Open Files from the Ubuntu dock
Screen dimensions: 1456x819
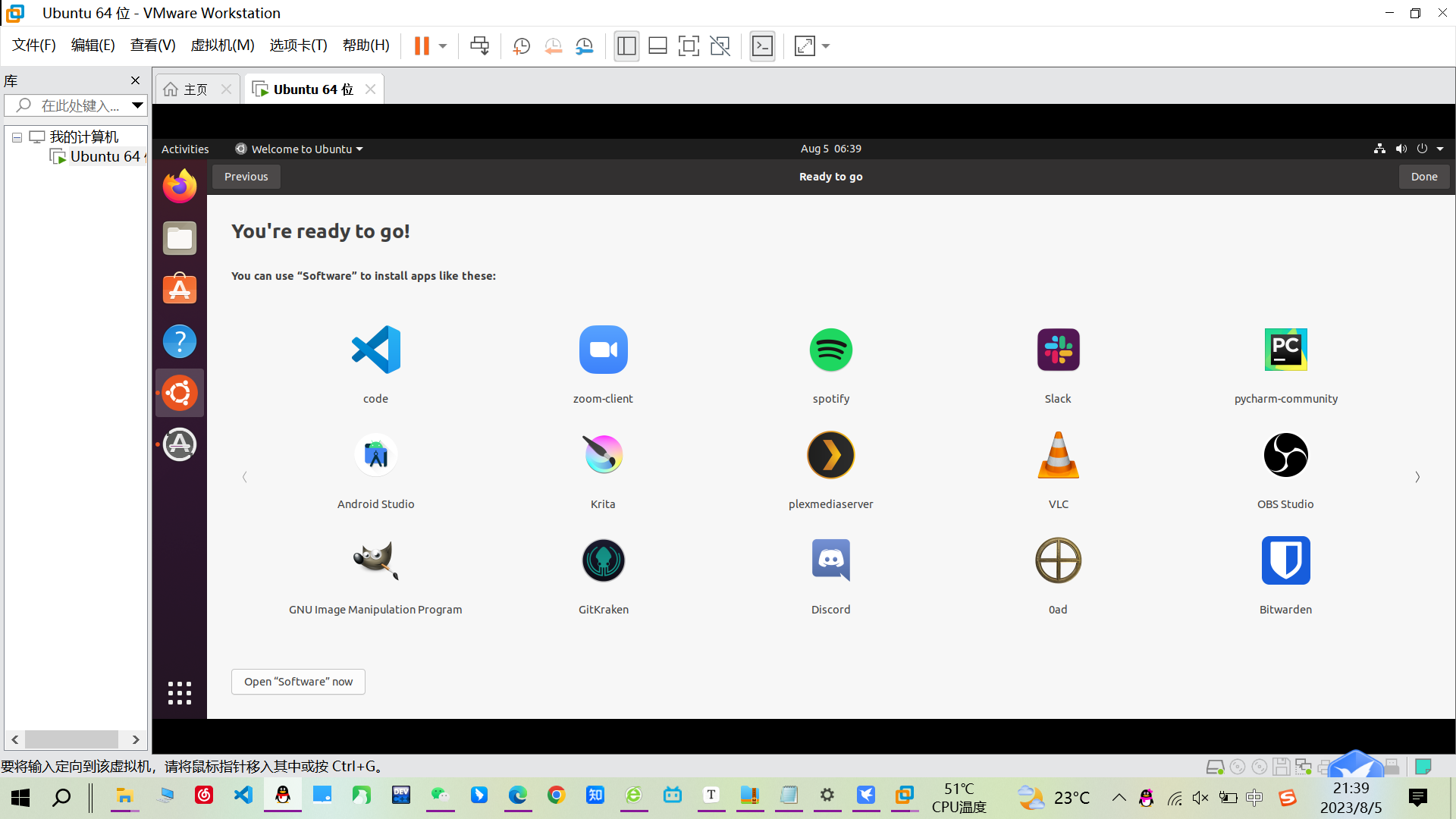point(180,238)
